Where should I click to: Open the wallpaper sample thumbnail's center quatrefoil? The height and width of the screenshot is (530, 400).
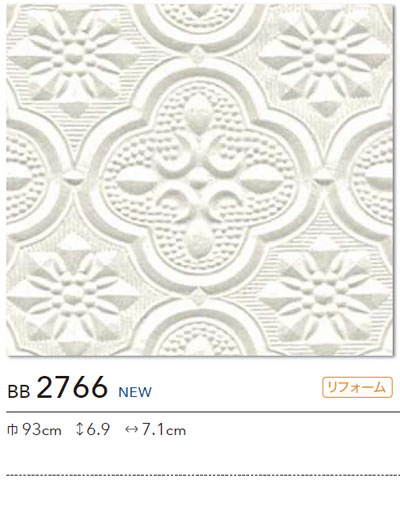point(199,179)
